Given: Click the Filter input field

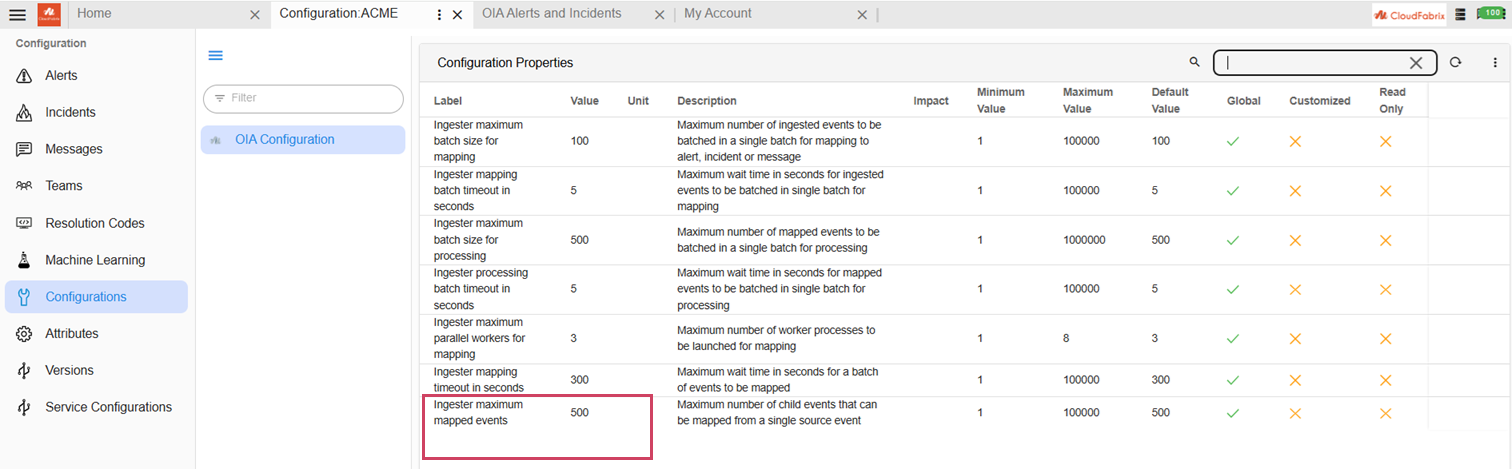Looking at the screenshot, I should [303, 98].
